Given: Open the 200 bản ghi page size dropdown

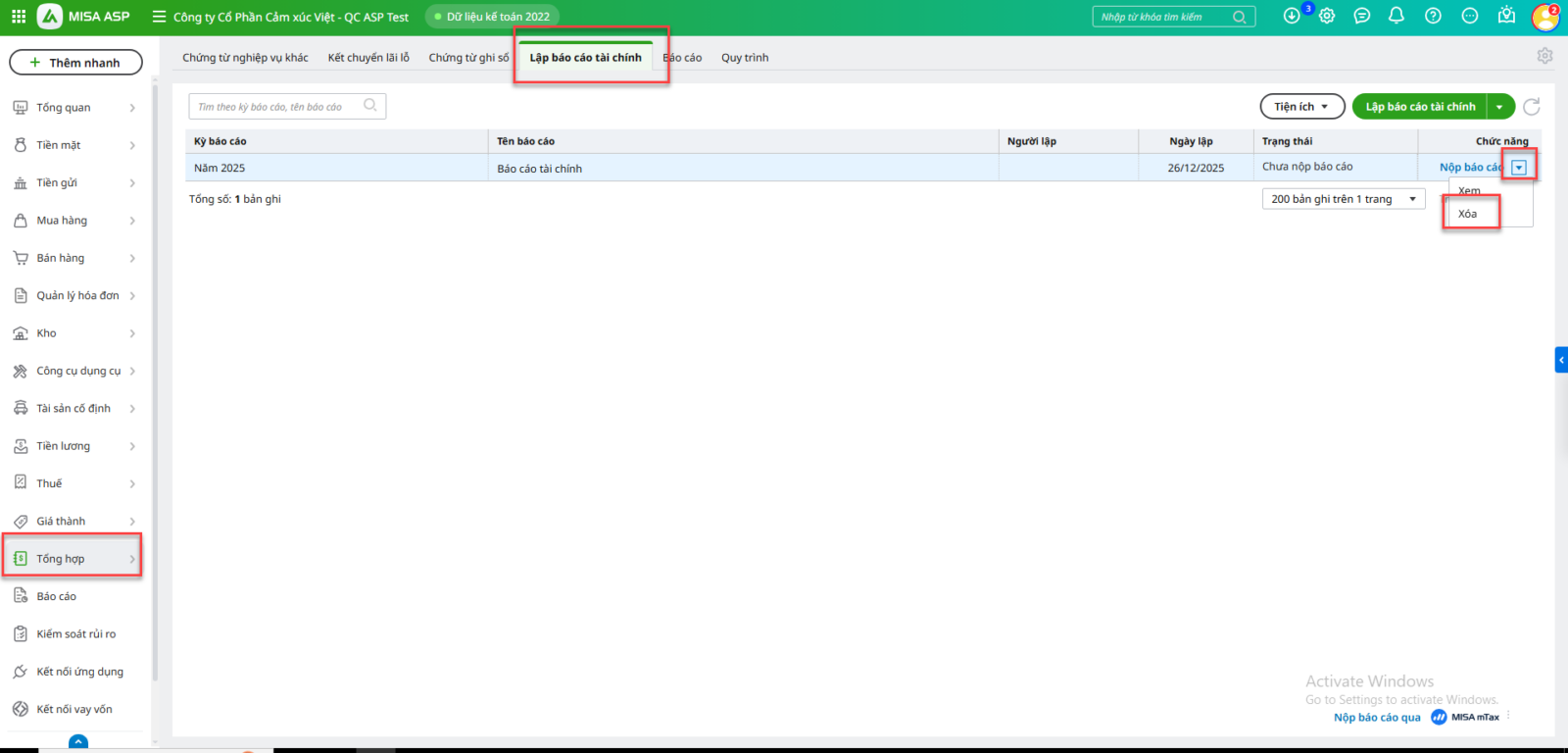Looking at the screenshot, I should click(1343, 199).
